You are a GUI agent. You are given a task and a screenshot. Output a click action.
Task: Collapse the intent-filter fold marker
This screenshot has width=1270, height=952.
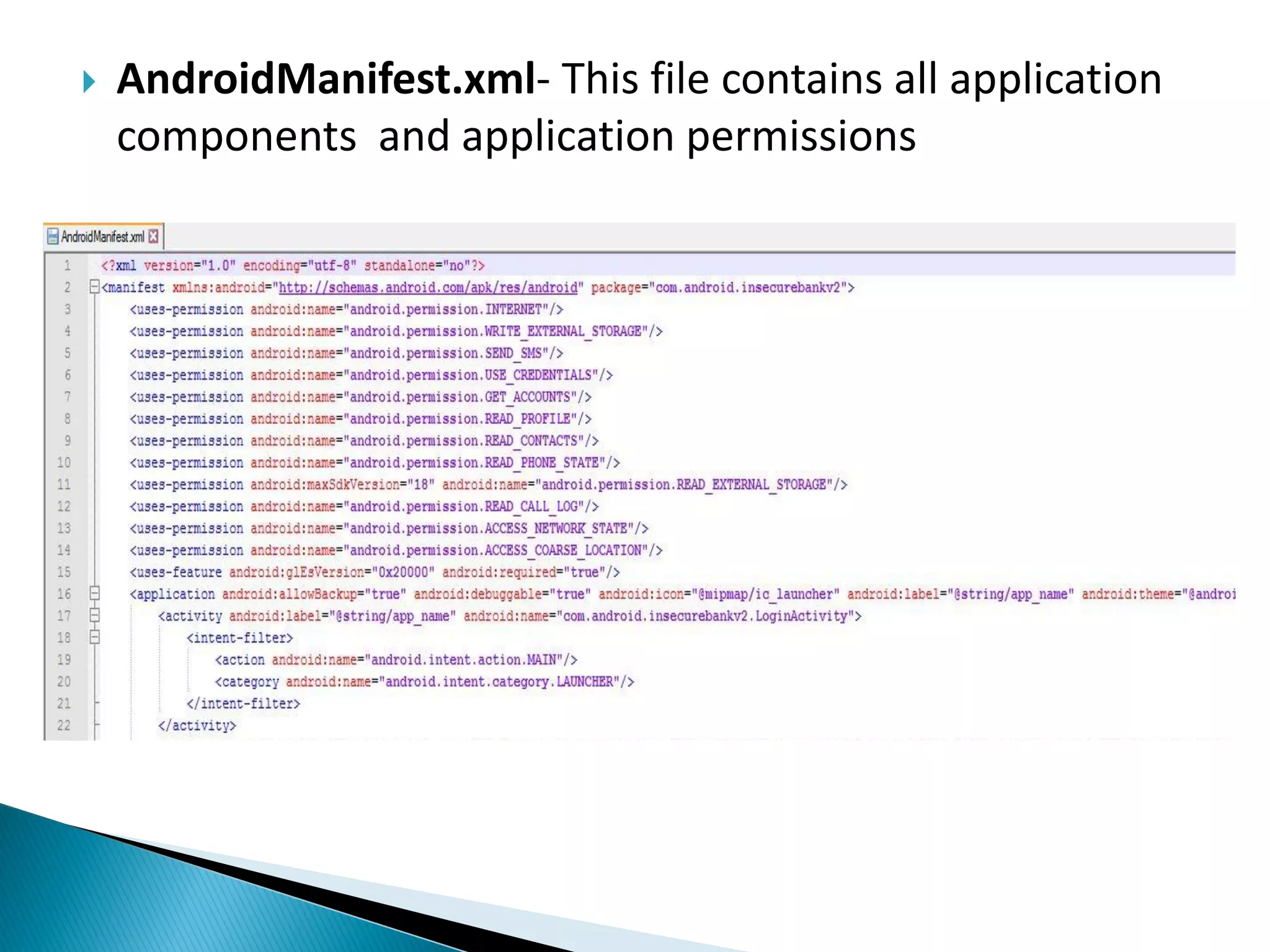click(94, 637)
